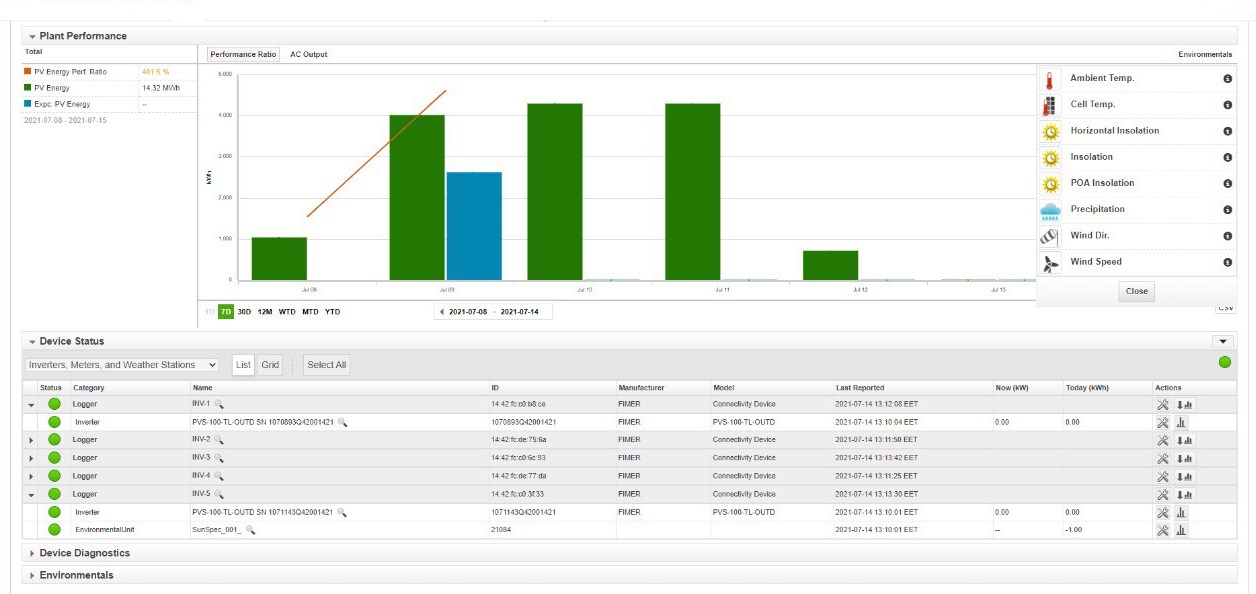
Task: Click magnifier icon next to INV-5
Action: (x=218, y=494)
